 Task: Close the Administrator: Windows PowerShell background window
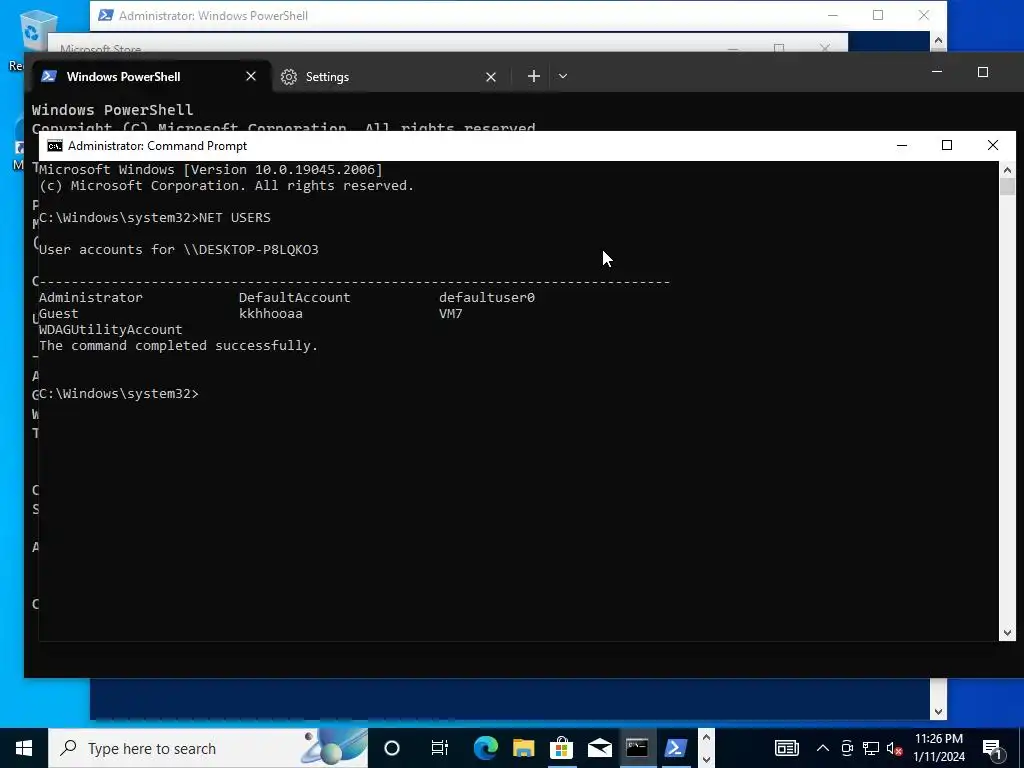pos(923,15)
